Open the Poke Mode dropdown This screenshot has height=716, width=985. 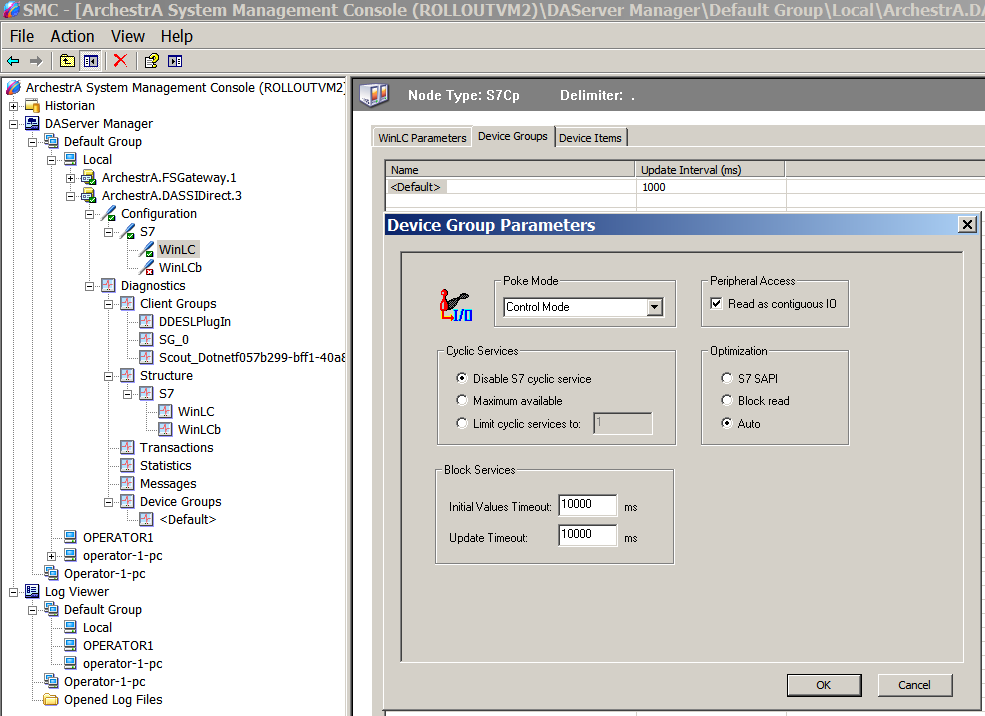coord(654,307)
